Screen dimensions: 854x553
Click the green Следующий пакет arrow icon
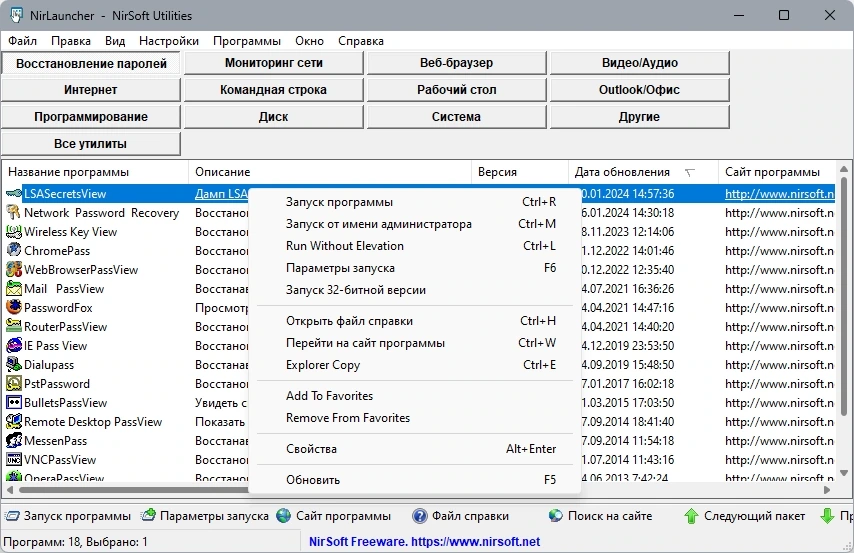point(691,515)
